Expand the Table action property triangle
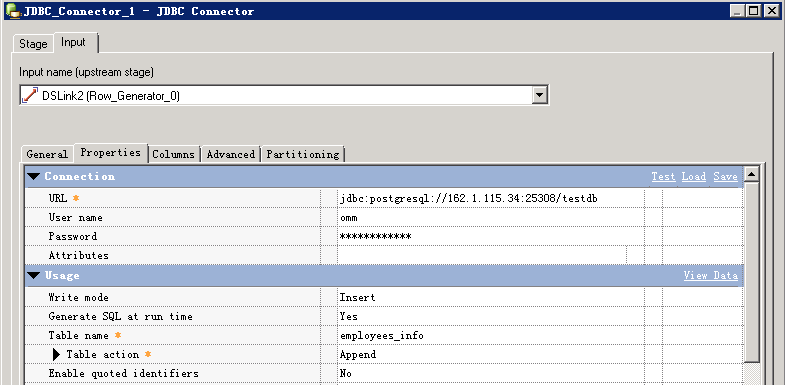This screenshot has height=385, width=785. click(57, 354)
